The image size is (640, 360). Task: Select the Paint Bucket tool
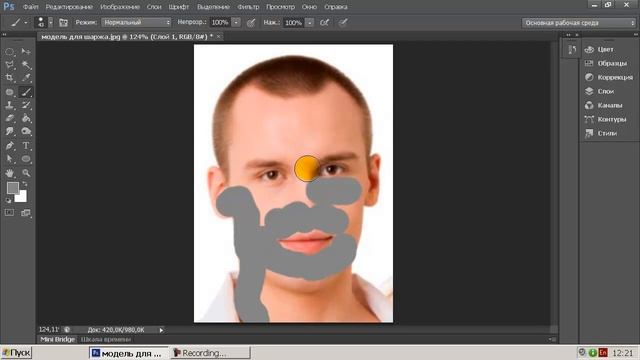(x=26, y=118)
